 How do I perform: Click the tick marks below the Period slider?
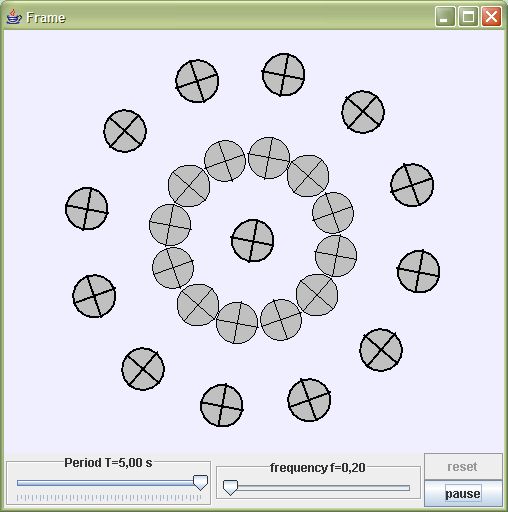(x=109, y=498)
